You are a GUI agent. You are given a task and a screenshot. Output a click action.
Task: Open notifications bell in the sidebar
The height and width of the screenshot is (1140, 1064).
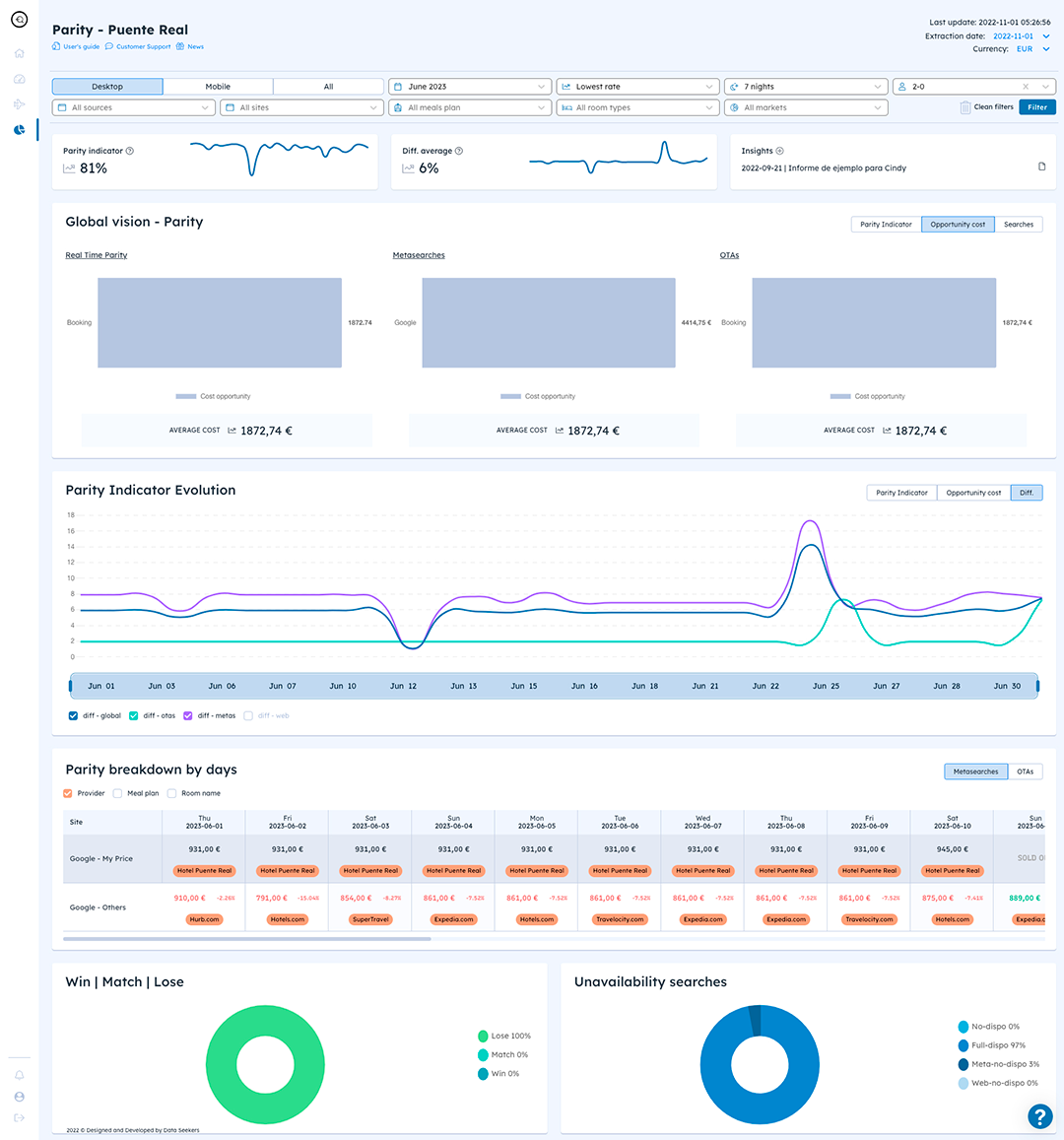click(20, 1075)
